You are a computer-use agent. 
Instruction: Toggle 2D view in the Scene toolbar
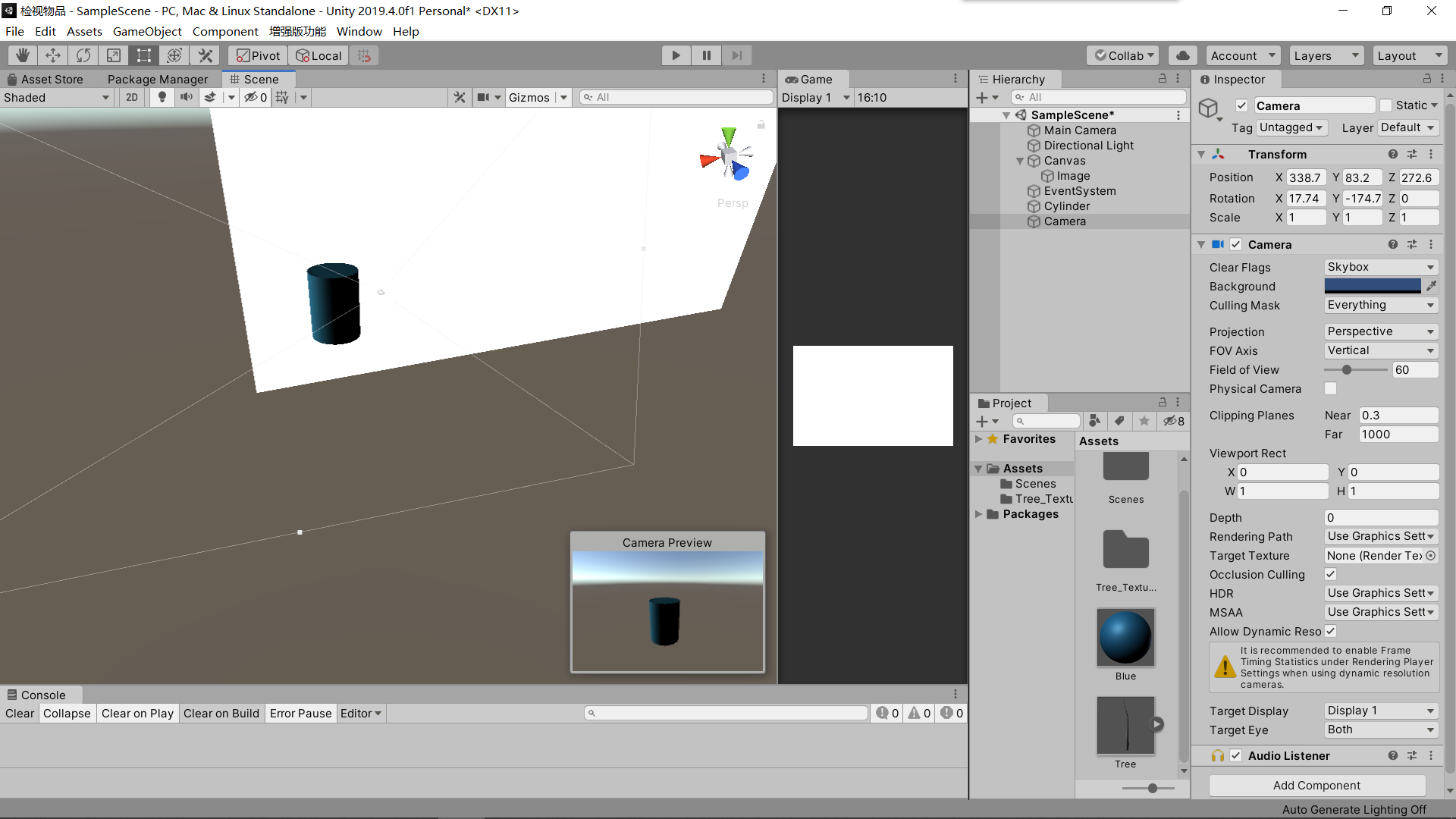pos(131,97)
